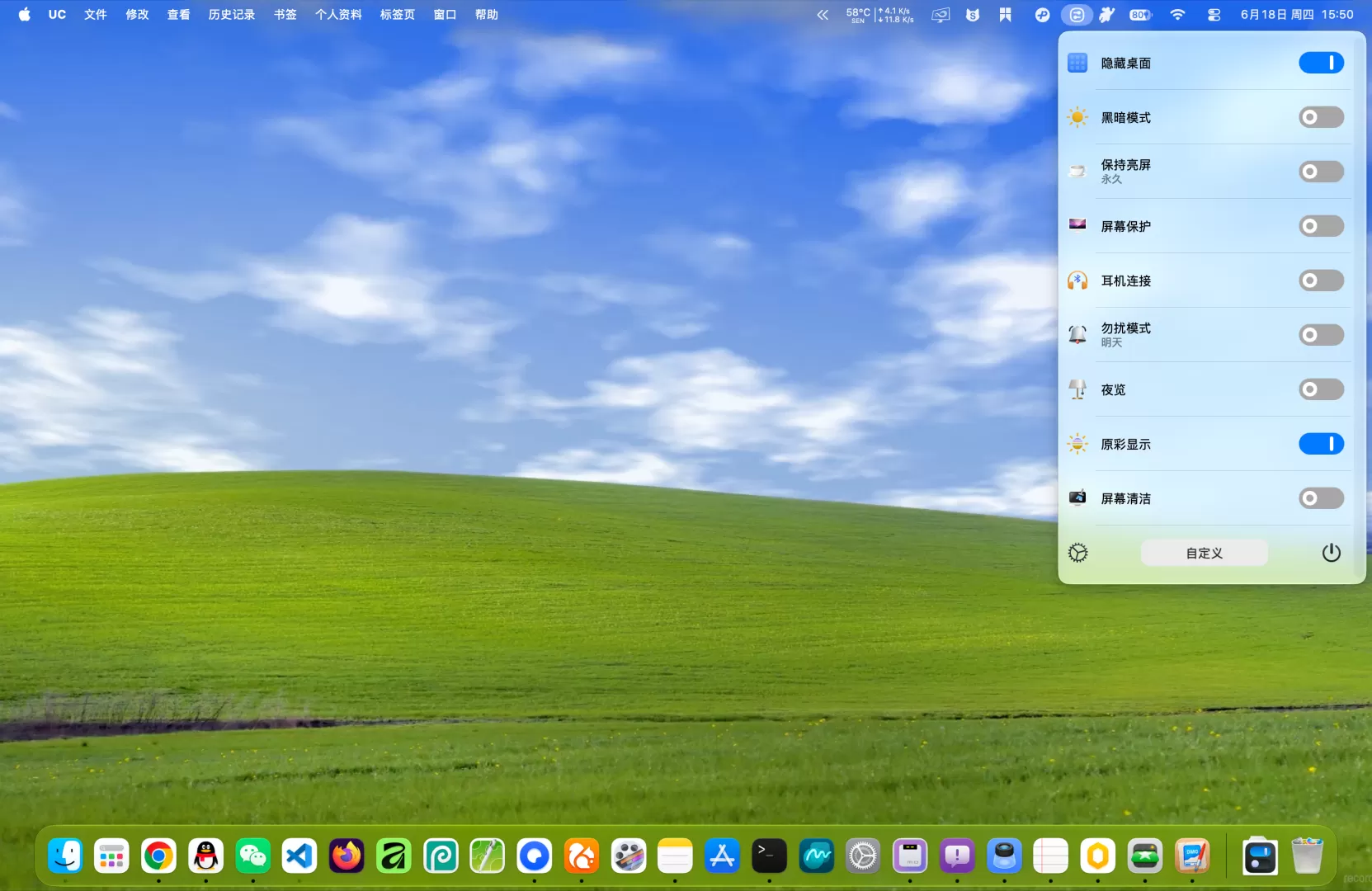Launch Google Chrome from the Dock

(158, 856)
